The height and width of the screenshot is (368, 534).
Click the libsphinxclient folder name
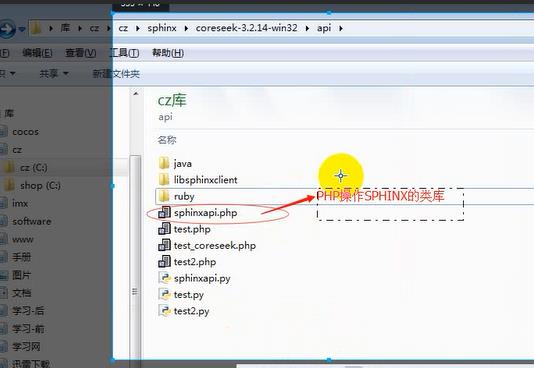pyautogui.click(x=205, y=180)
